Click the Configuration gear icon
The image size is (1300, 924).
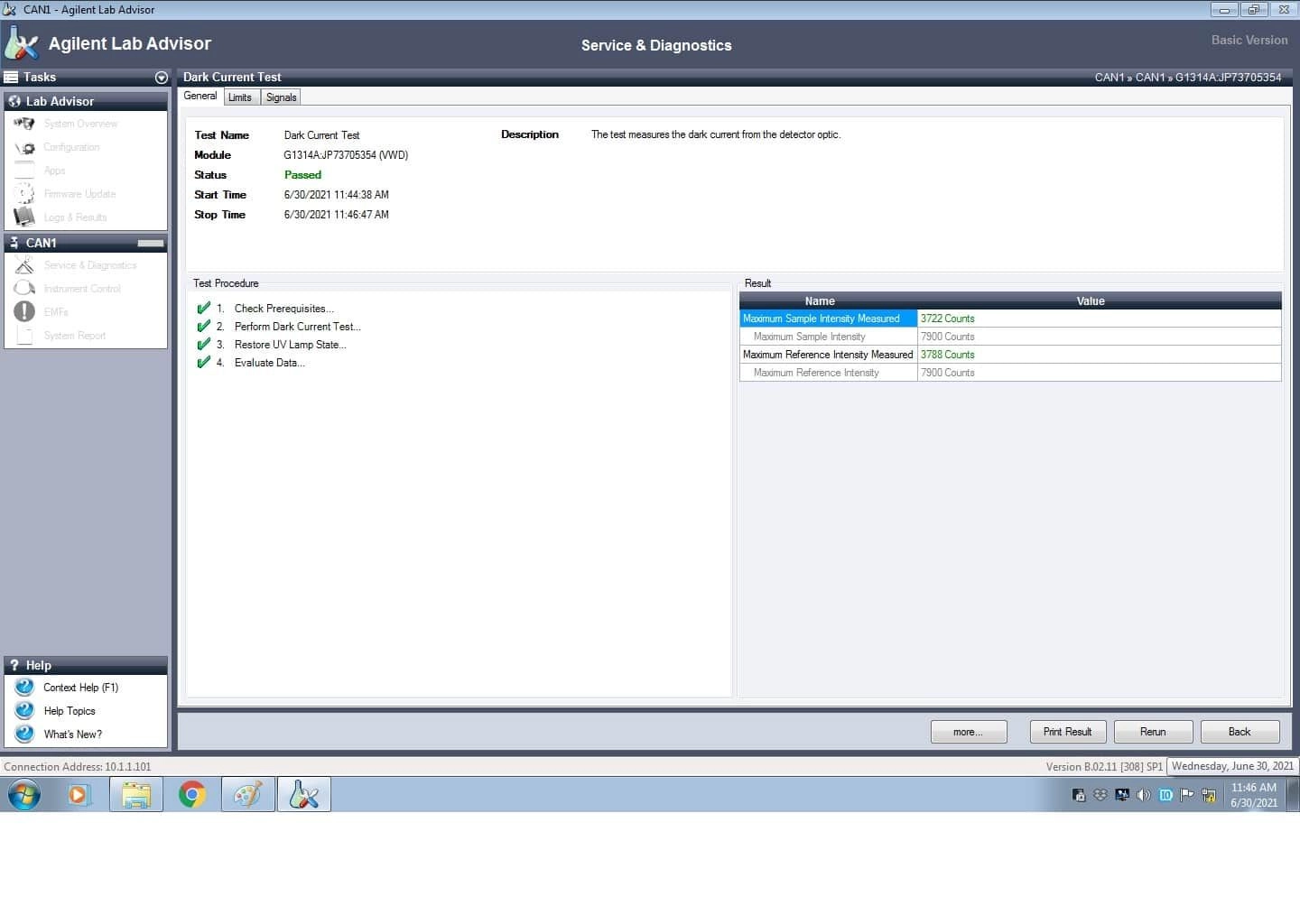pos(24,147)
